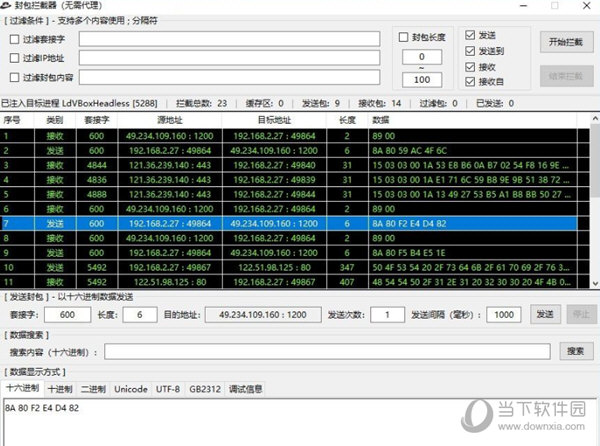600x446 pixels.
Task: Enable the 过滤IP地址 checkbox
Action: pos(14,58)
